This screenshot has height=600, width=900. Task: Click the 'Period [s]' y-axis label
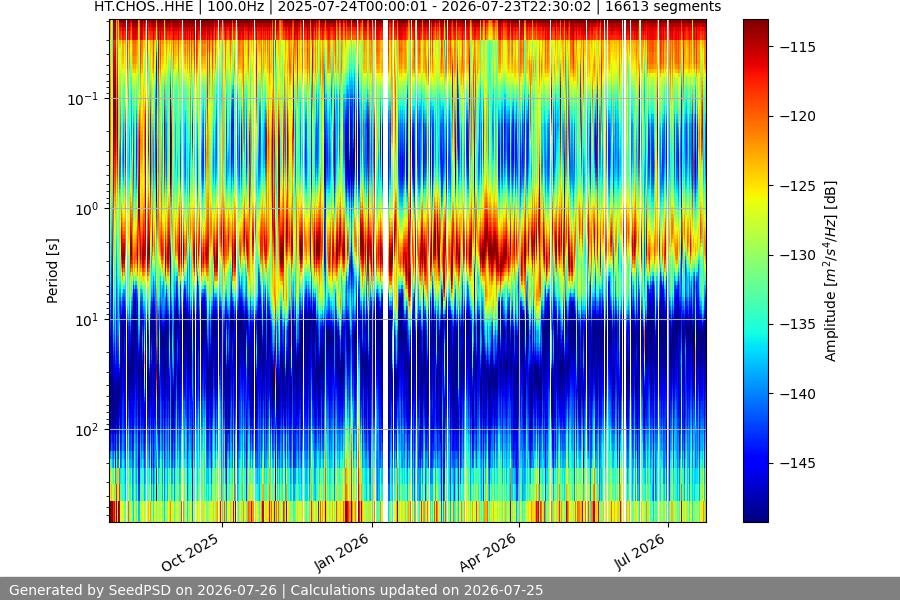[52, 271]
